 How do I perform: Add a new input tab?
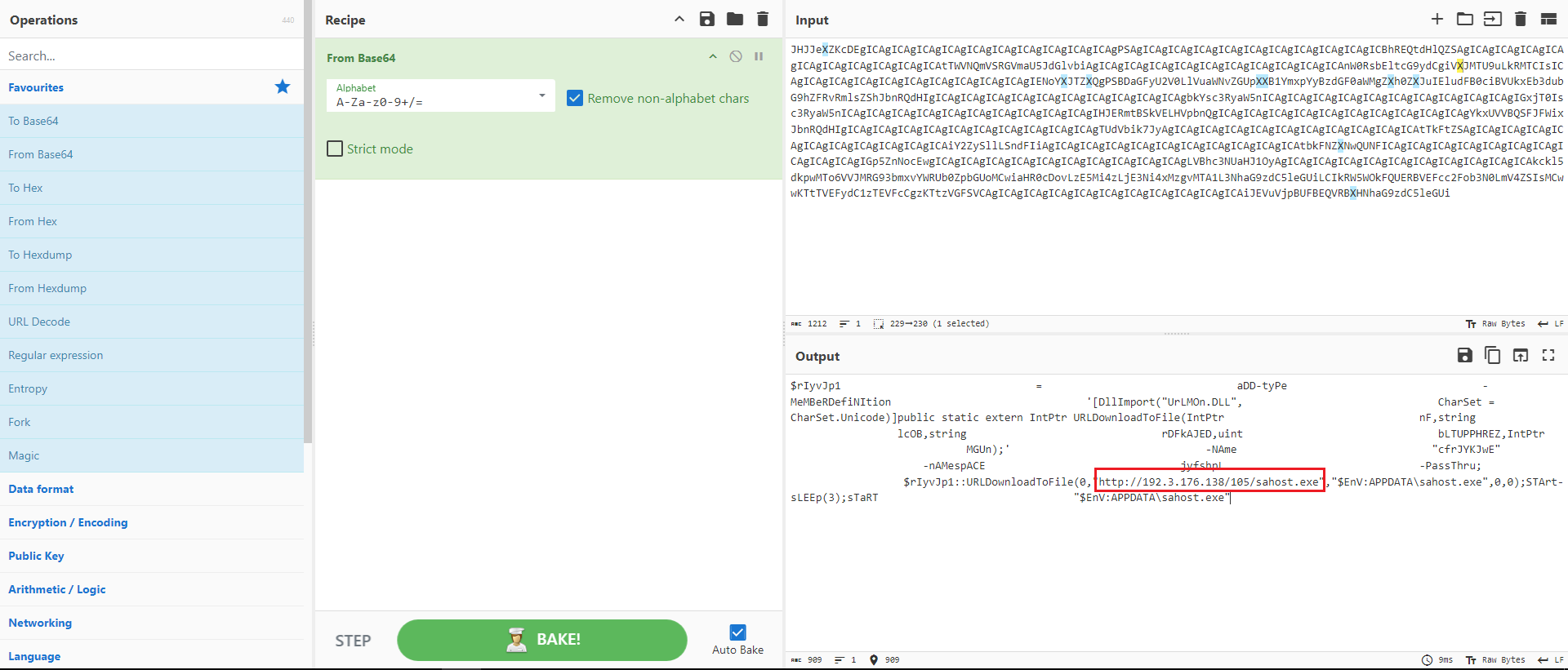pos(1437,19)
